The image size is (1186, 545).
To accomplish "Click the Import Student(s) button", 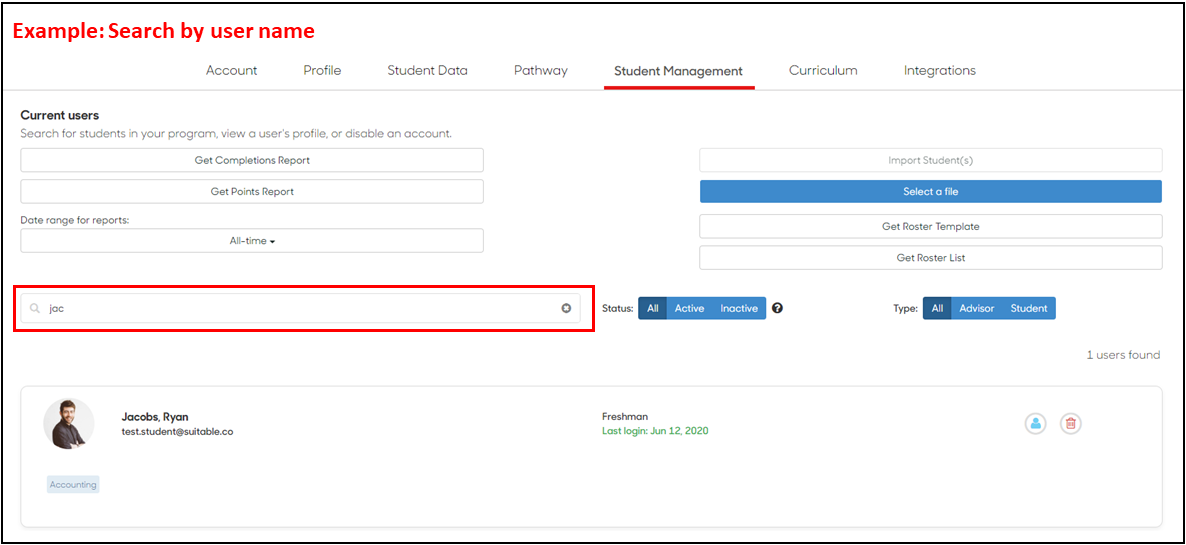I will pyautogui.click(x=930, y=160).
